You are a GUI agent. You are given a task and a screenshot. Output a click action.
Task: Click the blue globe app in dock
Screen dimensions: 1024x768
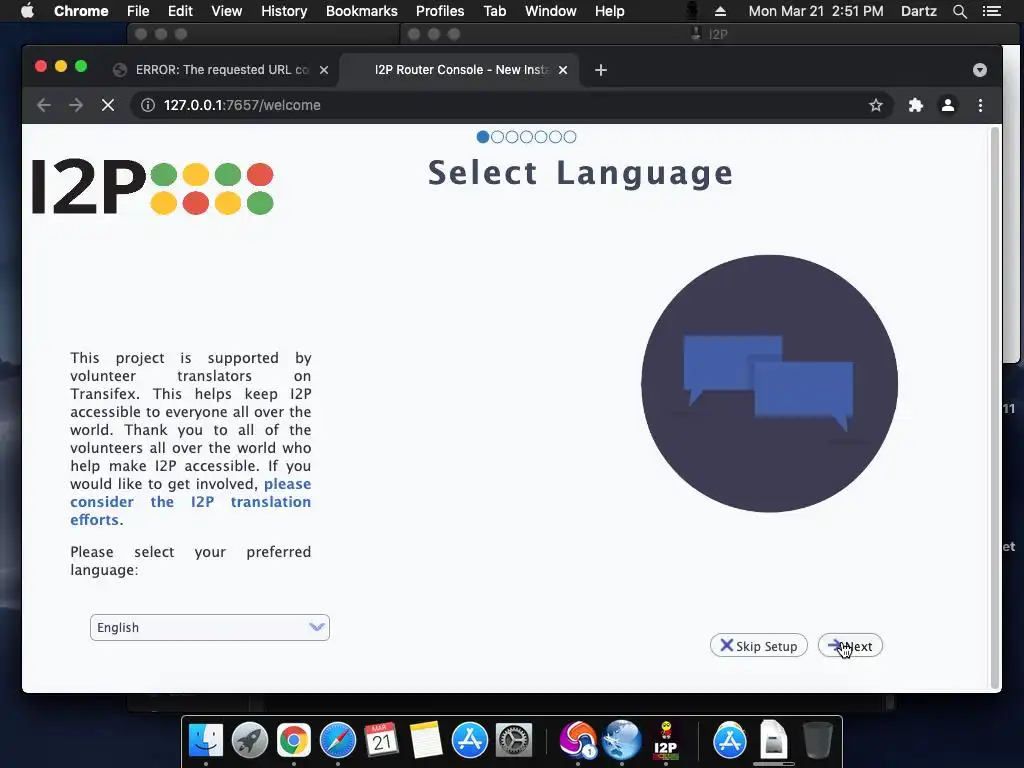click(x=622, y=741)
